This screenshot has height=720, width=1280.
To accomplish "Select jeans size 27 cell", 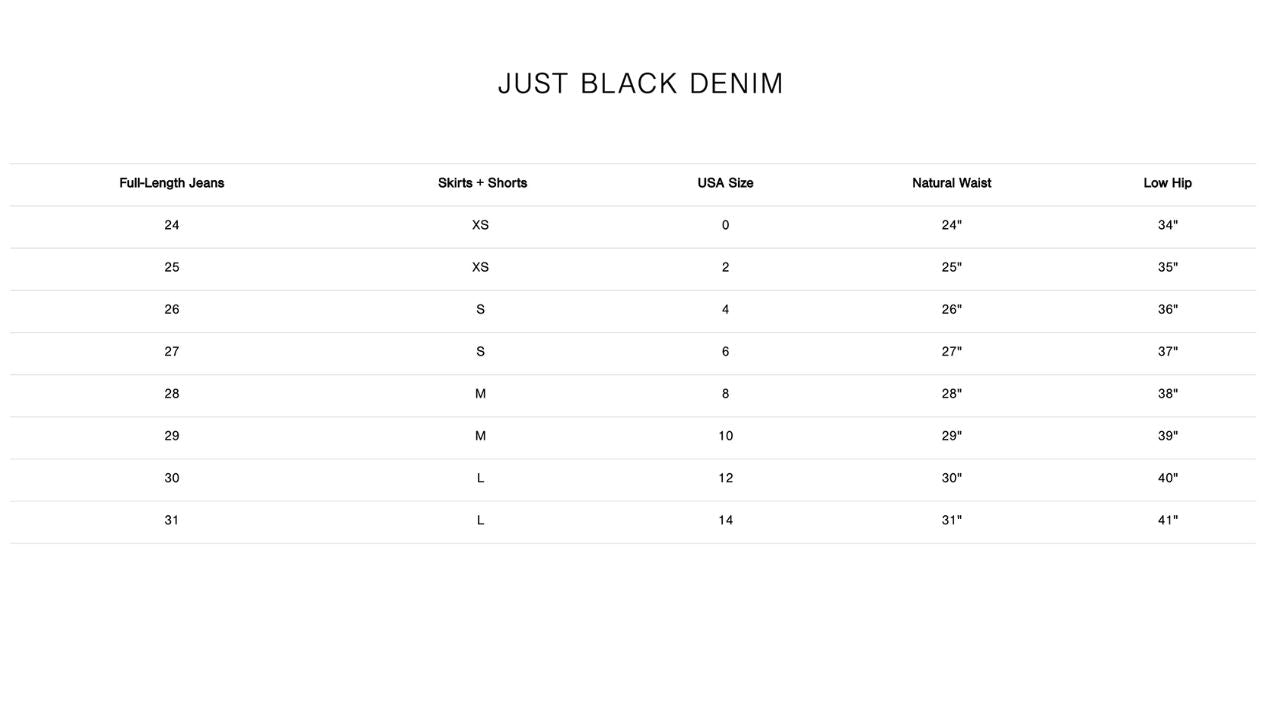I will coord(172,352).
